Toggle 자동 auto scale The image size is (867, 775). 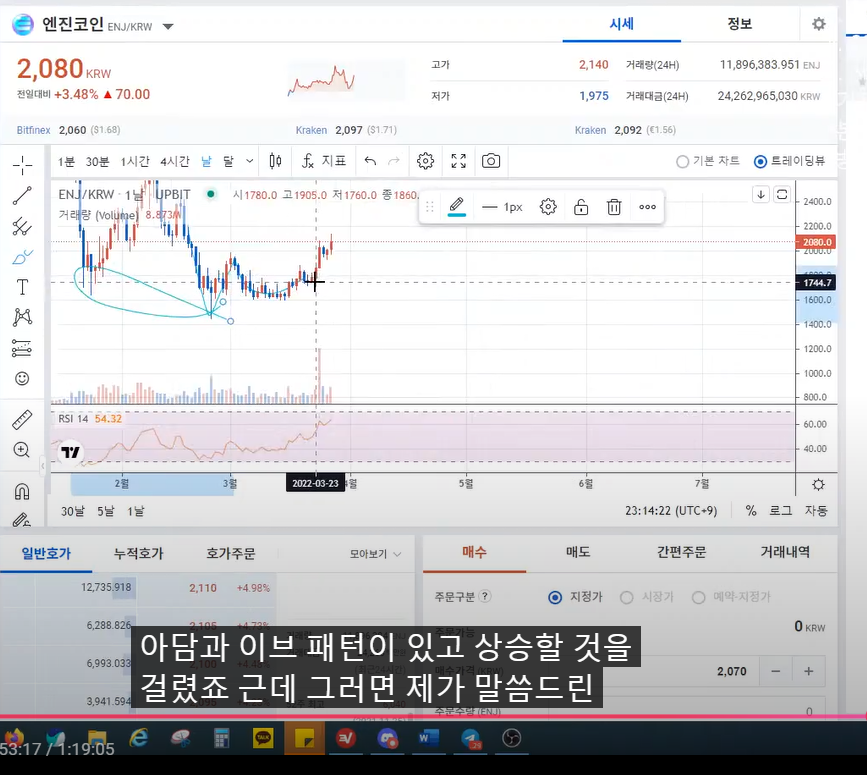tap(816, 511)
